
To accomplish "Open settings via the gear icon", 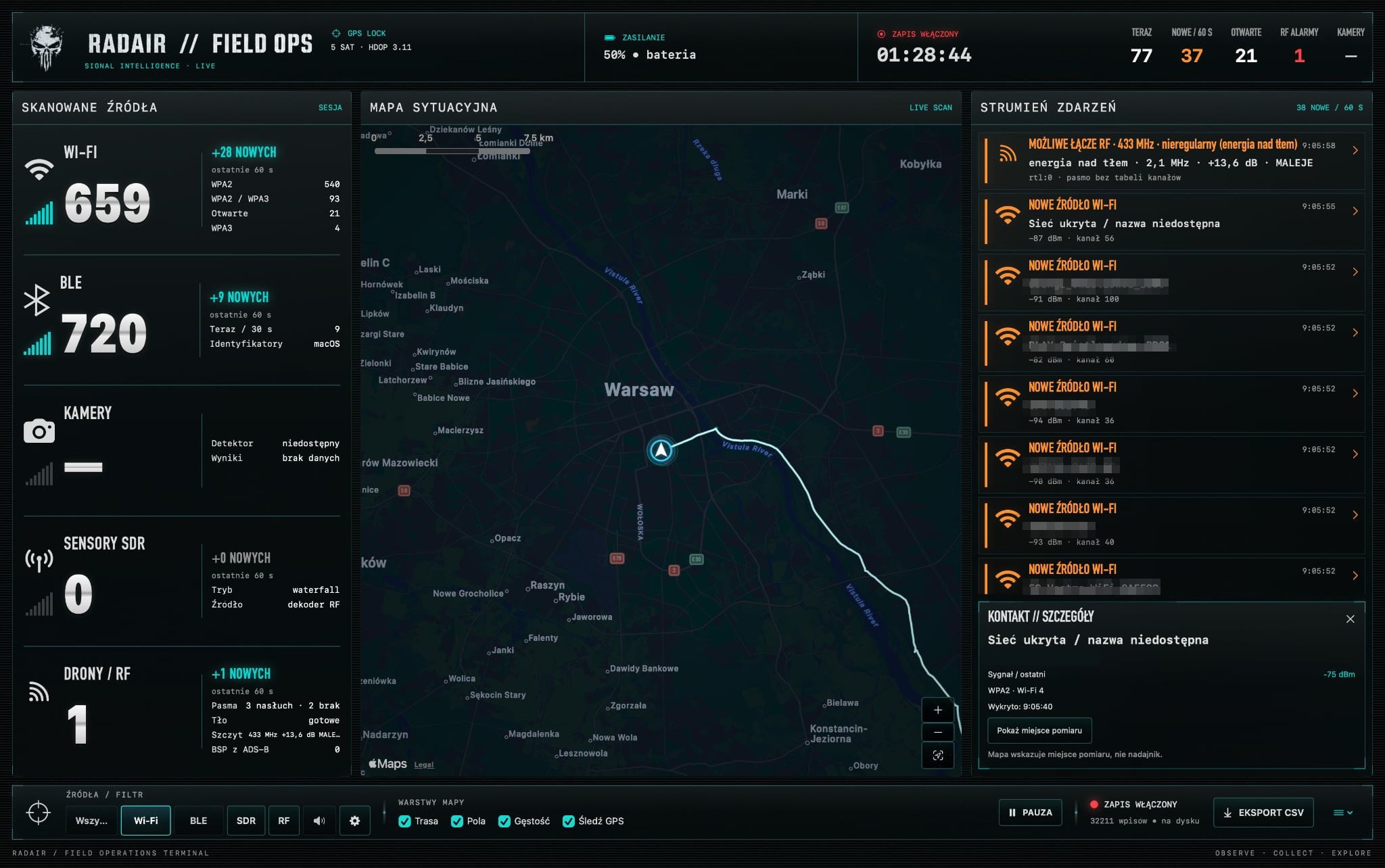I will tap(354, 821).
